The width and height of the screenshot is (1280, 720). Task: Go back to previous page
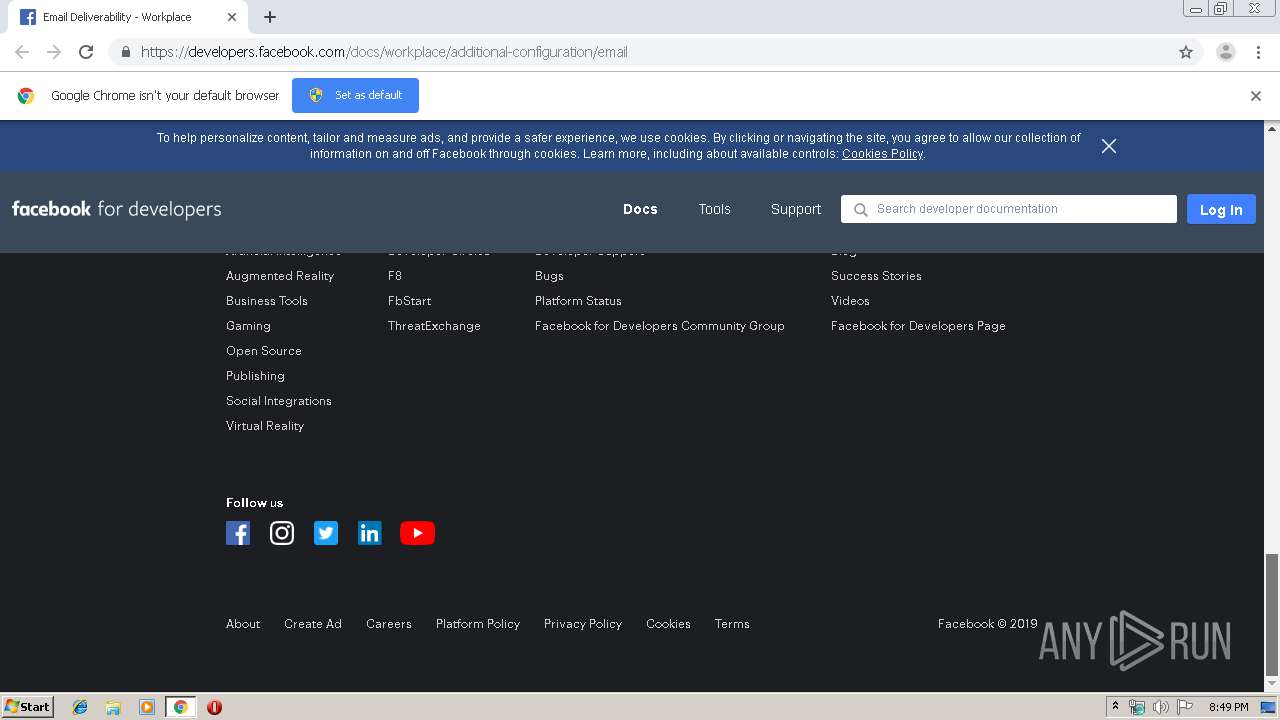click(x=22, y=52)
